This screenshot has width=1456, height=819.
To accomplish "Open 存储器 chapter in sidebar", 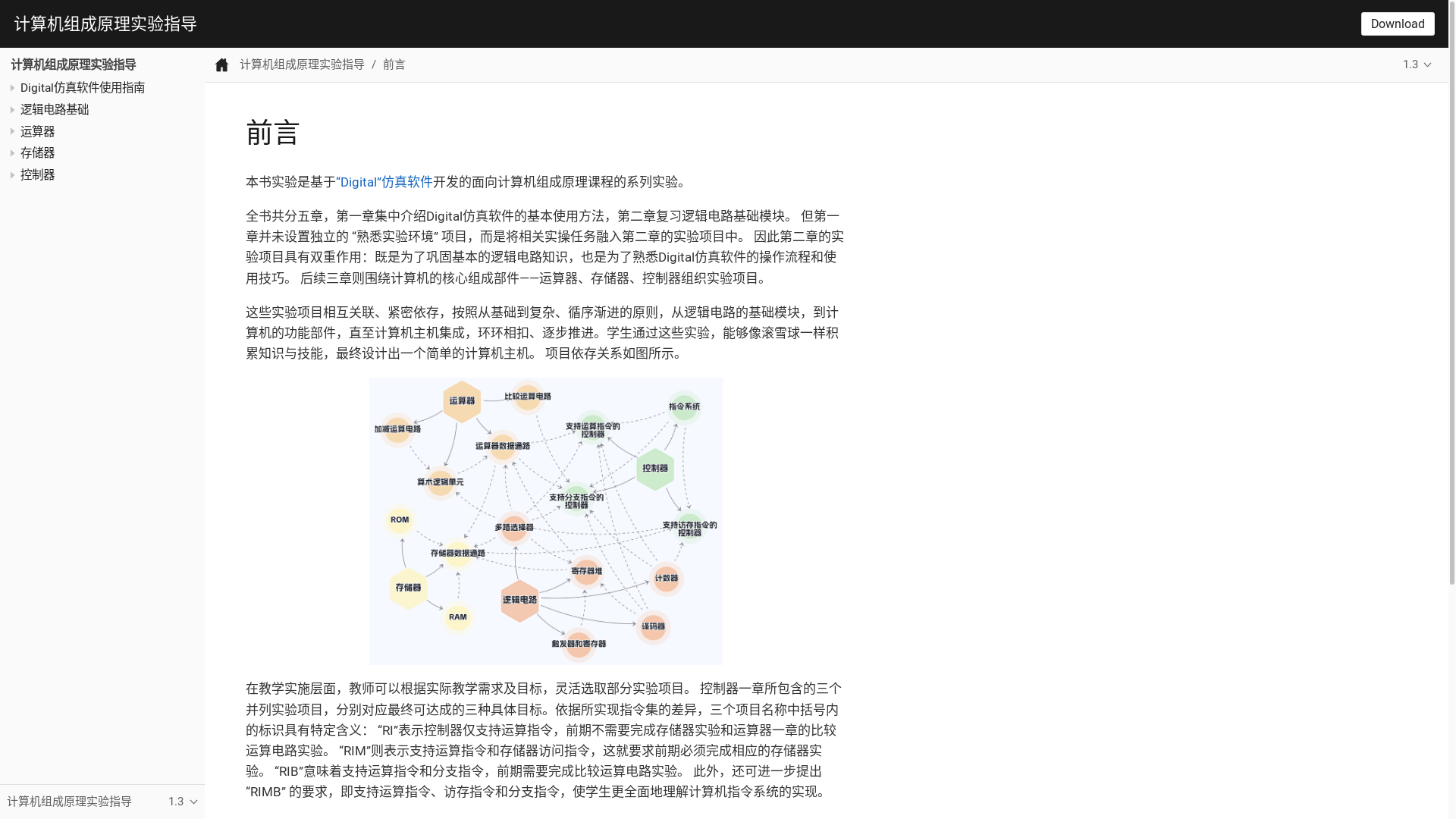I will click(x=38, y=153).
